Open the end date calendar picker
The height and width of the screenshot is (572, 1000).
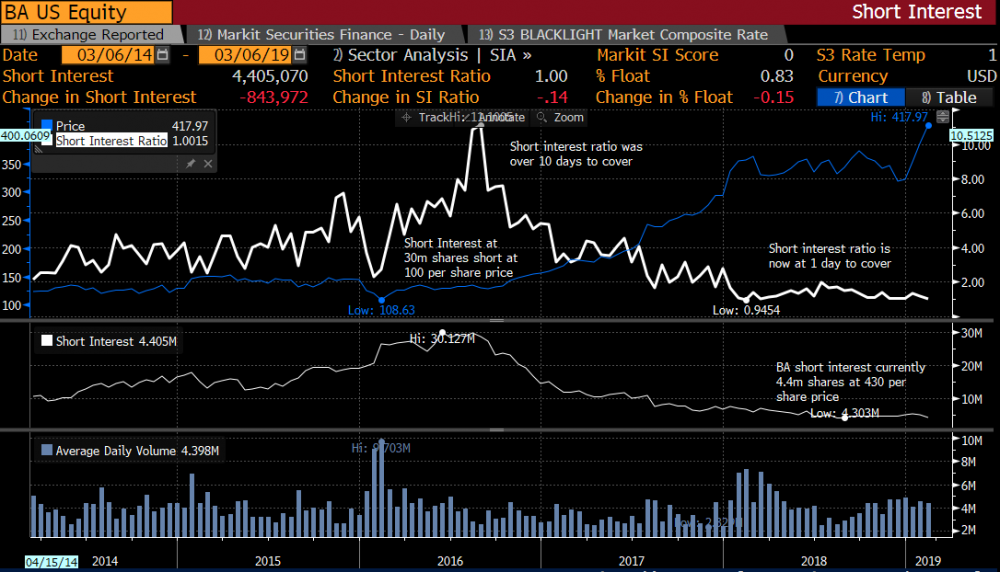tap(300, 55)
